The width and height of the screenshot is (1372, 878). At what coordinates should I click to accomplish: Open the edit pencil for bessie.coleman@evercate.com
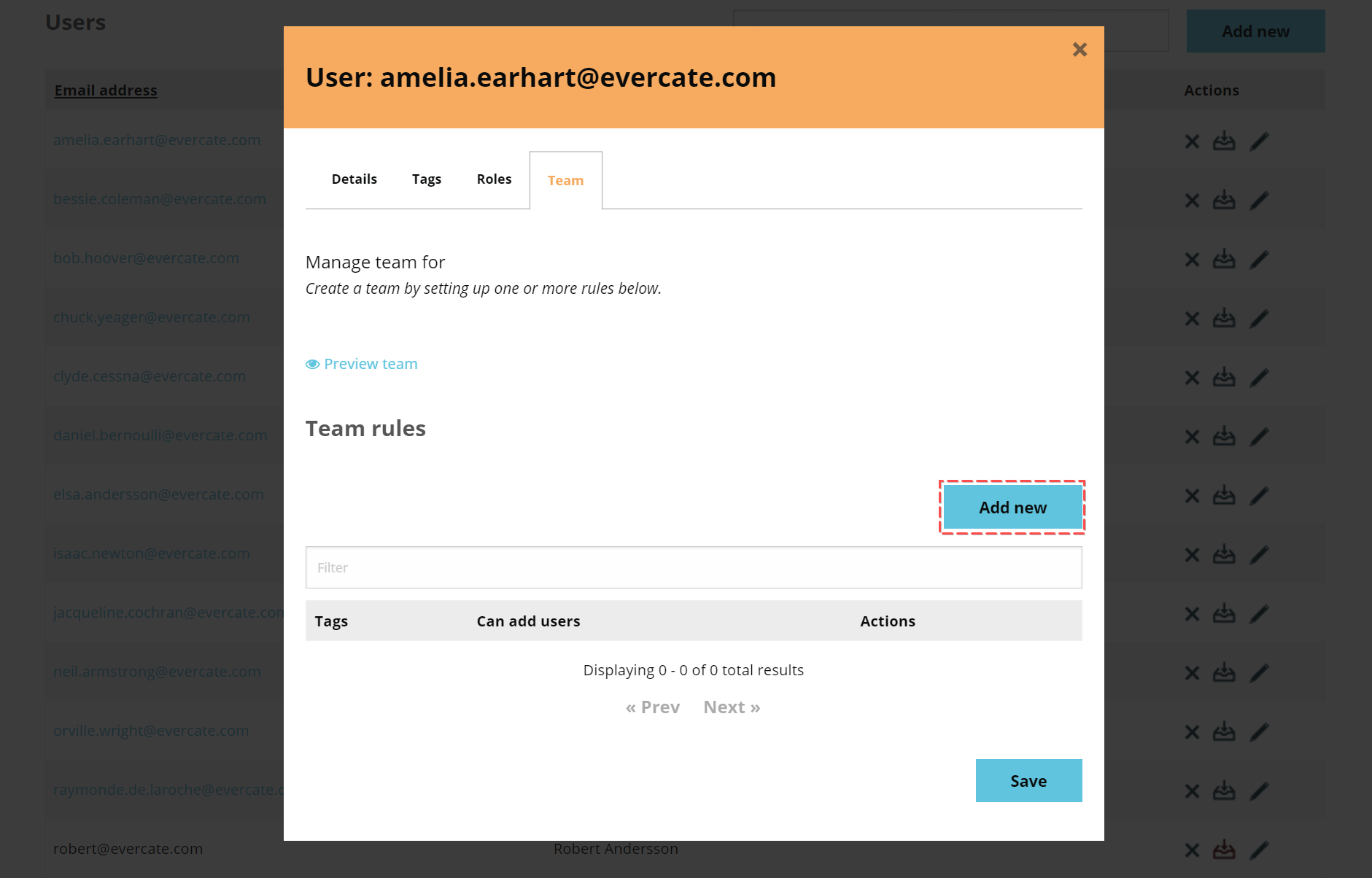(1260, 199)
